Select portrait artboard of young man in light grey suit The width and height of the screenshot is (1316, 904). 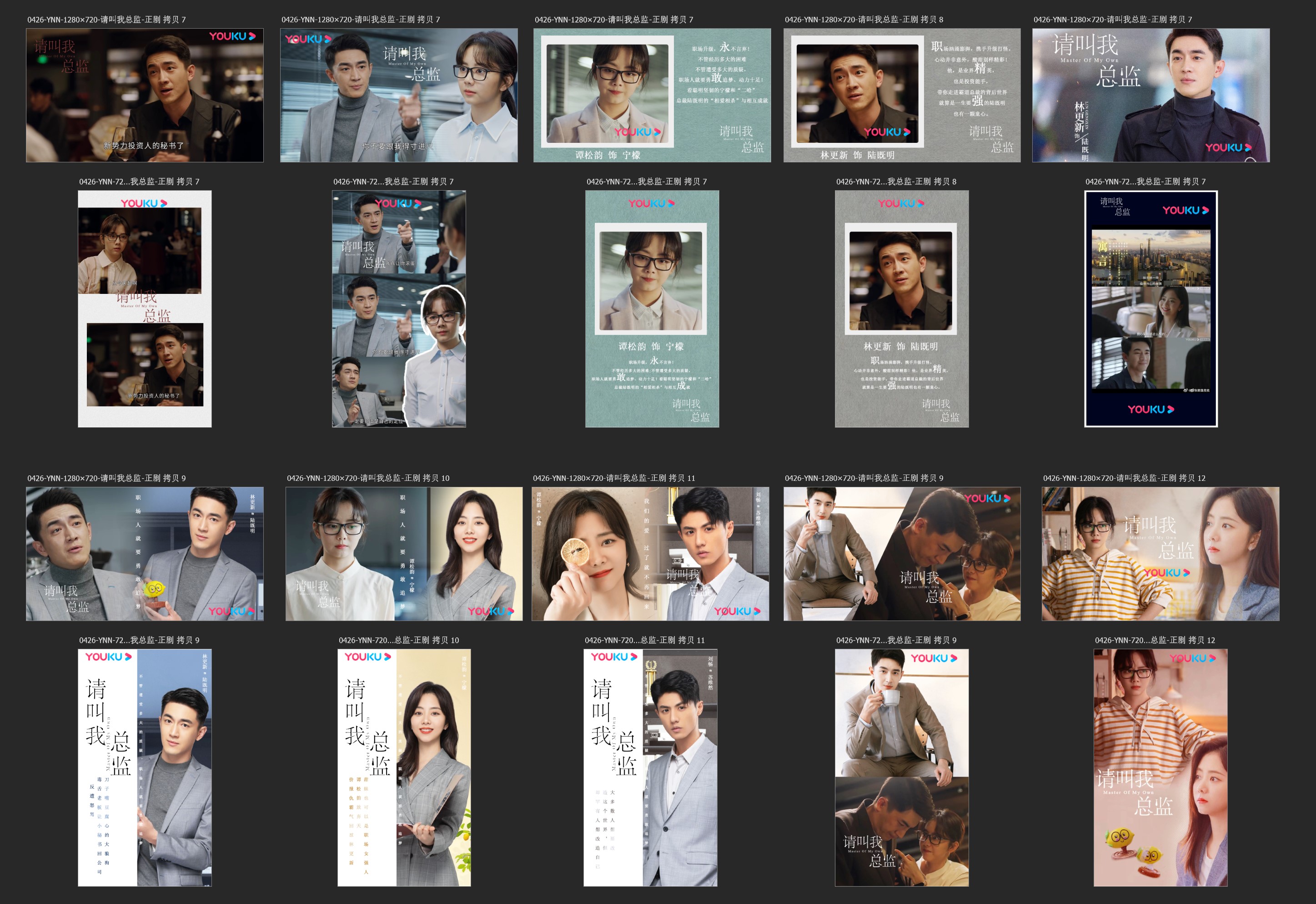tap(650, 768)
